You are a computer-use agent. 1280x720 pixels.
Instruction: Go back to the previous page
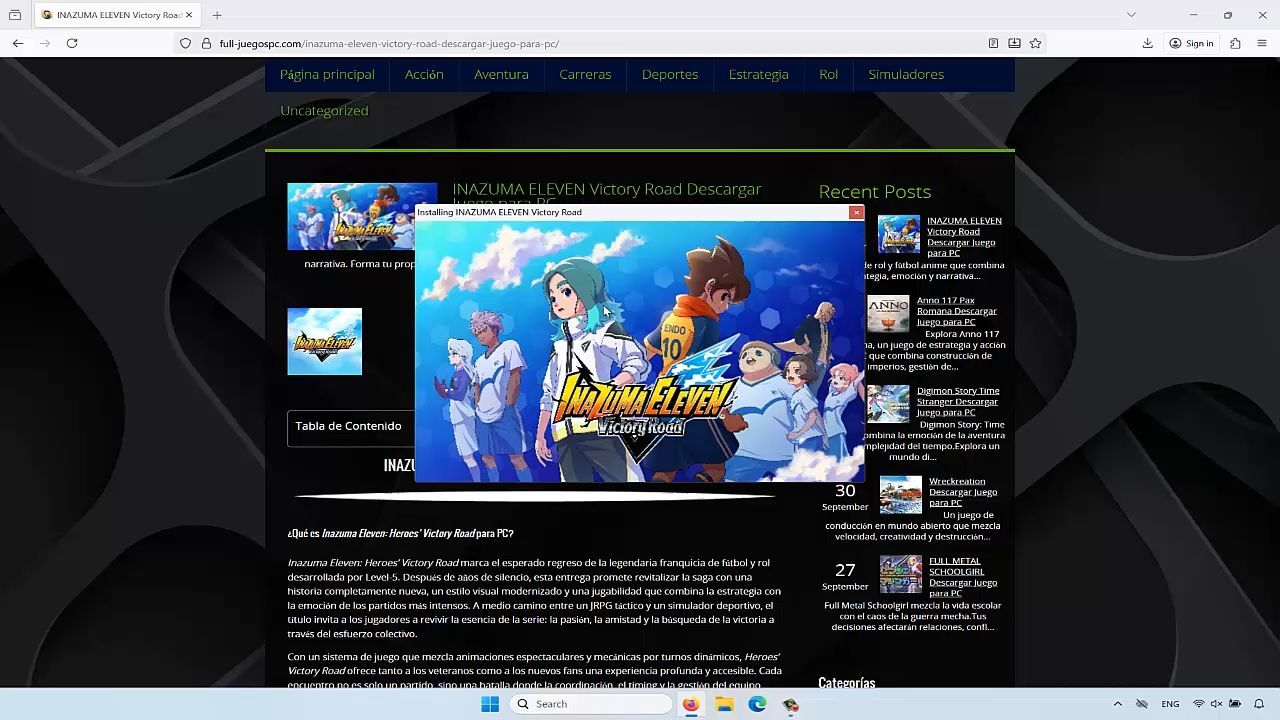[18, 43]
